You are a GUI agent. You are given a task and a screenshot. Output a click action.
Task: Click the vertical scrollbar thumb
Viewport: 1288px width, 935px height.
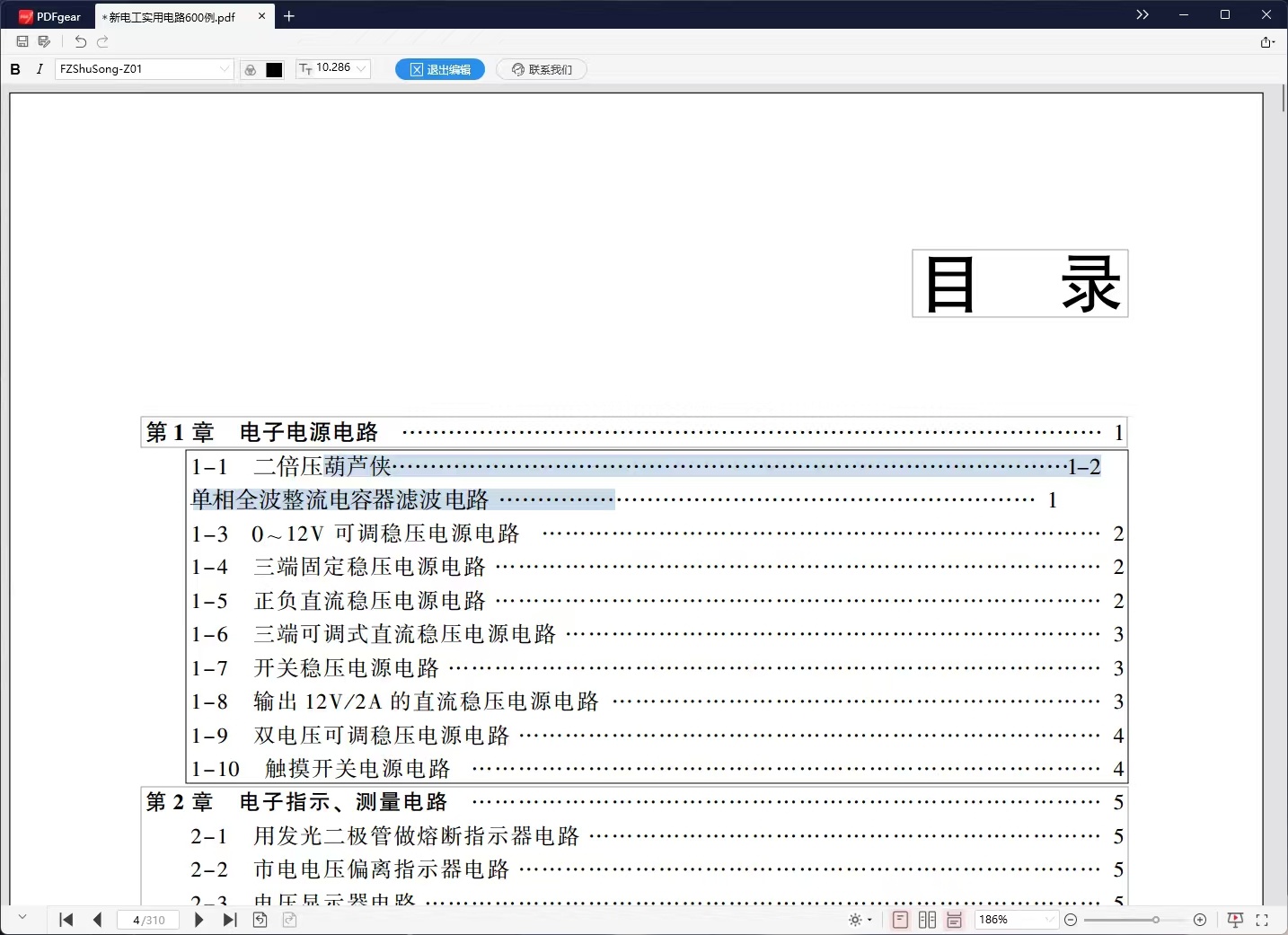click(x=1284, y=97)
